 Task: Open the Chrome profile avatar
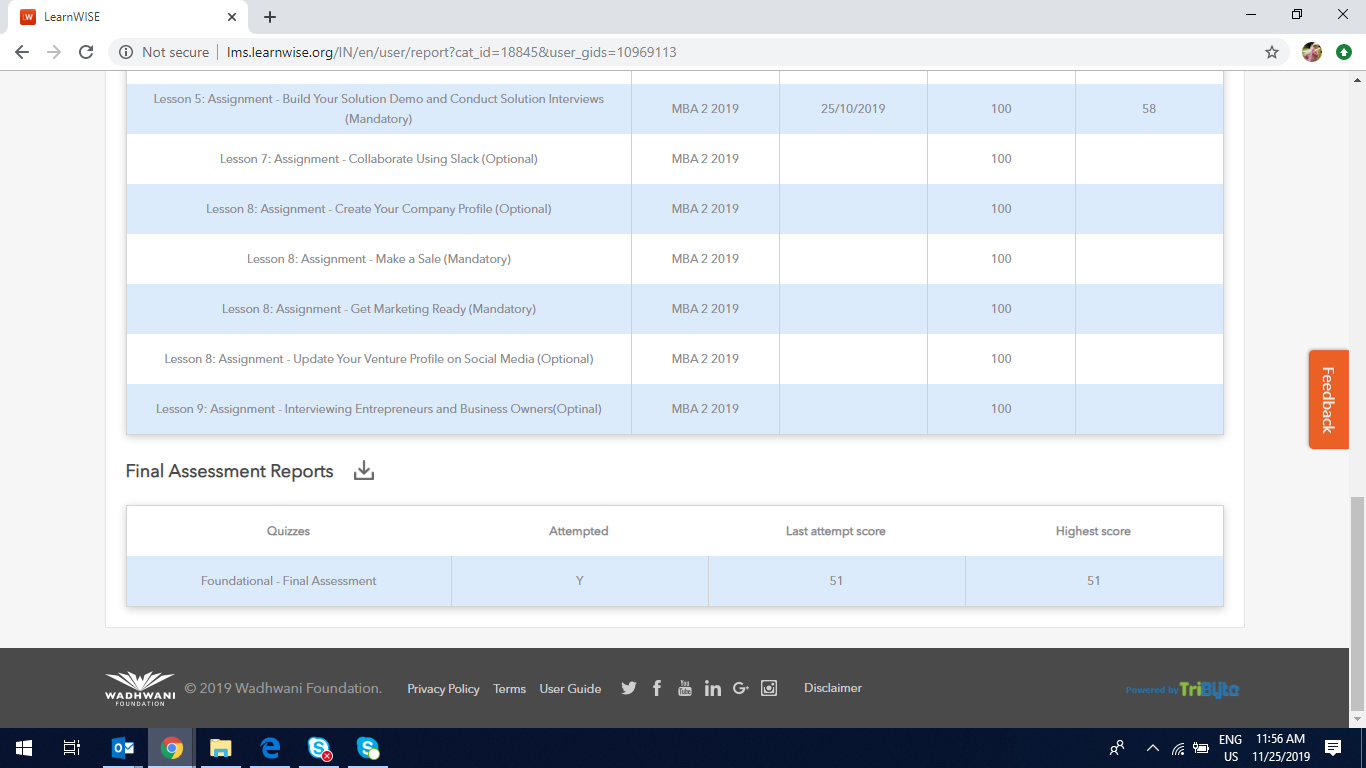point(1312,52)
